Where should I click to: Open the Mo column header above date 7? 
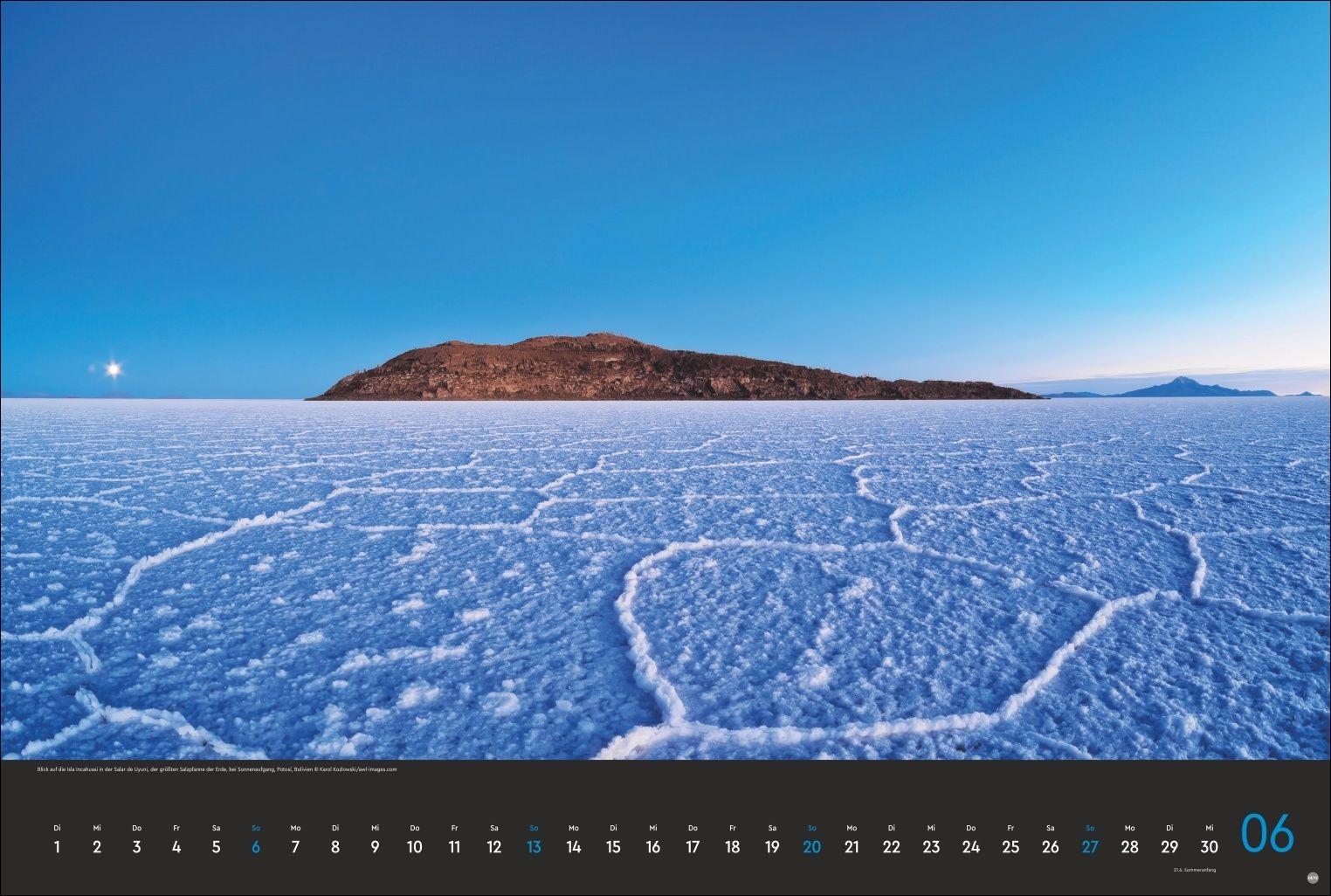click(295, 827)
